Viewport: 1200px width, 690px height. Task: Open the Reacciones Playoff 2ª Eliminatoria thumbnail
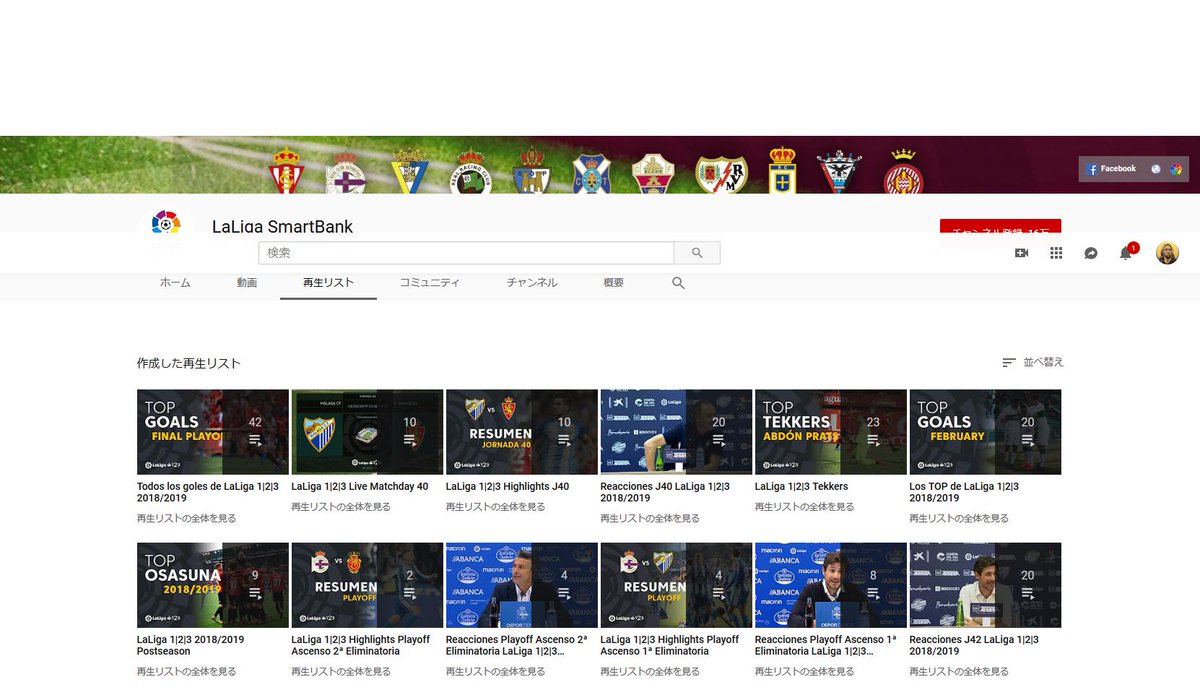522,585
